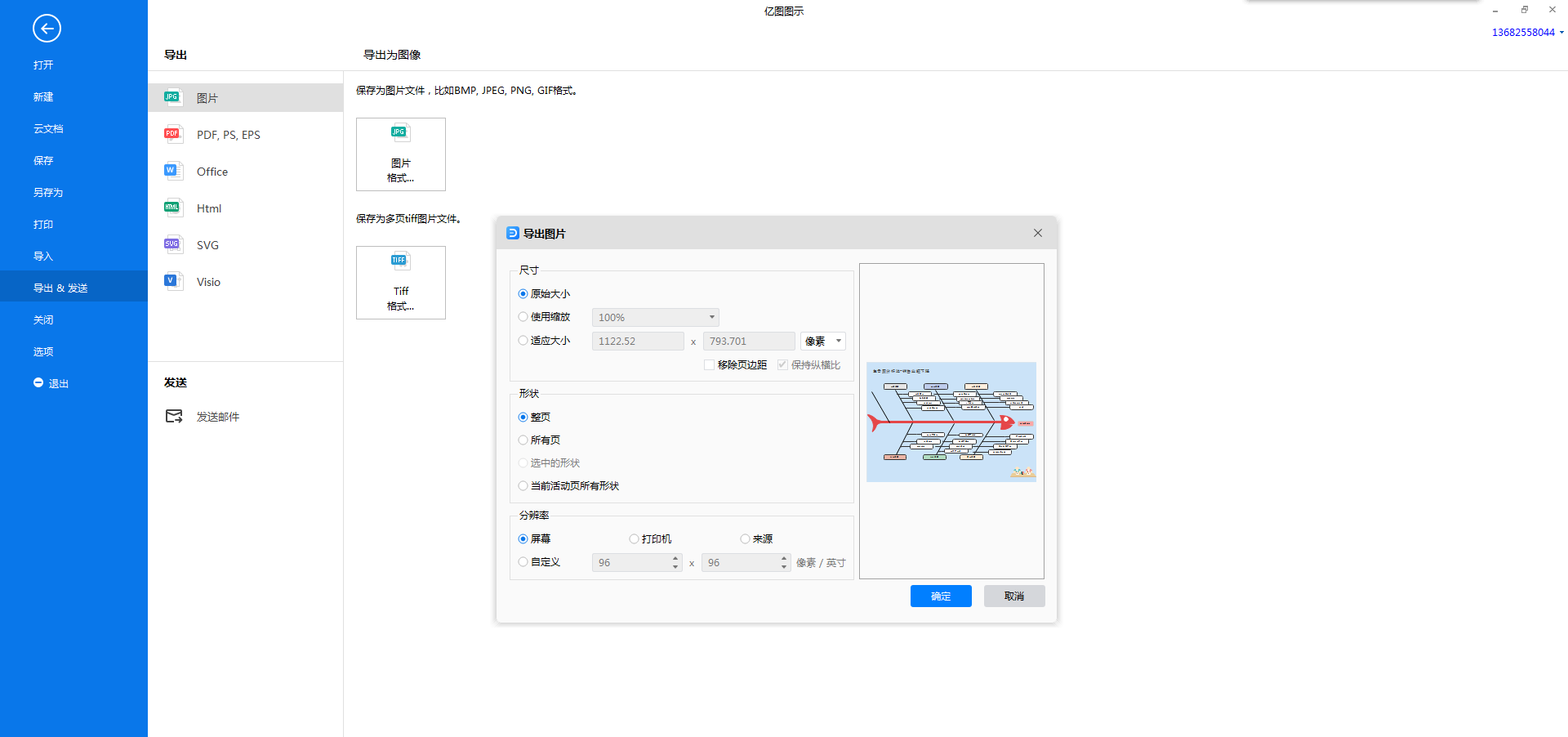Select the JPG 图片 export icon
The image size is (1568, 737).
click(172, 97)
